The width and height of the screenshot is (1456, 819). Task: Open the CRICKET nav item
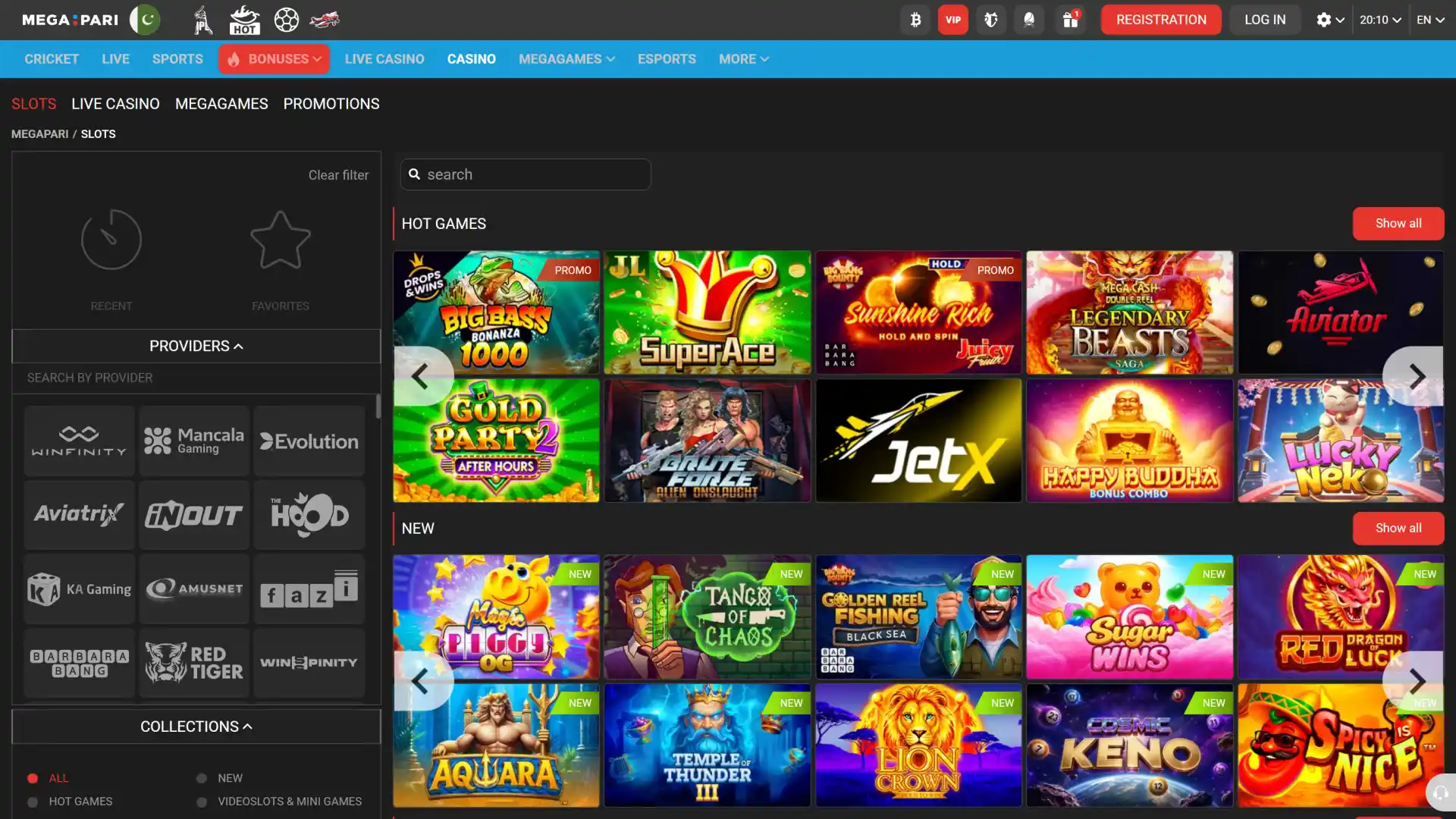(52, 59)
